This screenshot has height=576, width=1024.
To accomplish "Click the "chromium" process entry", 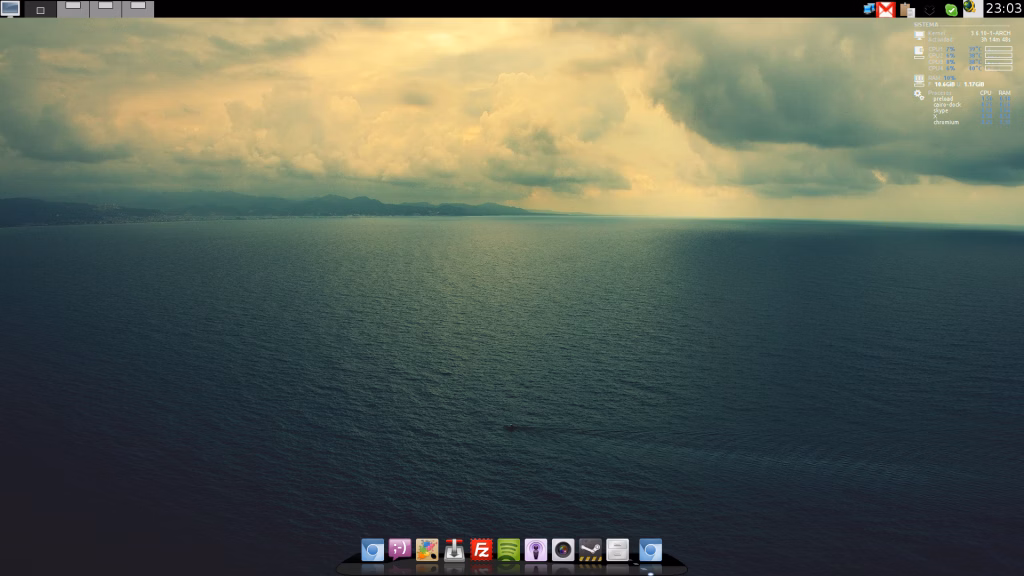I will click(x=946, y=122).
